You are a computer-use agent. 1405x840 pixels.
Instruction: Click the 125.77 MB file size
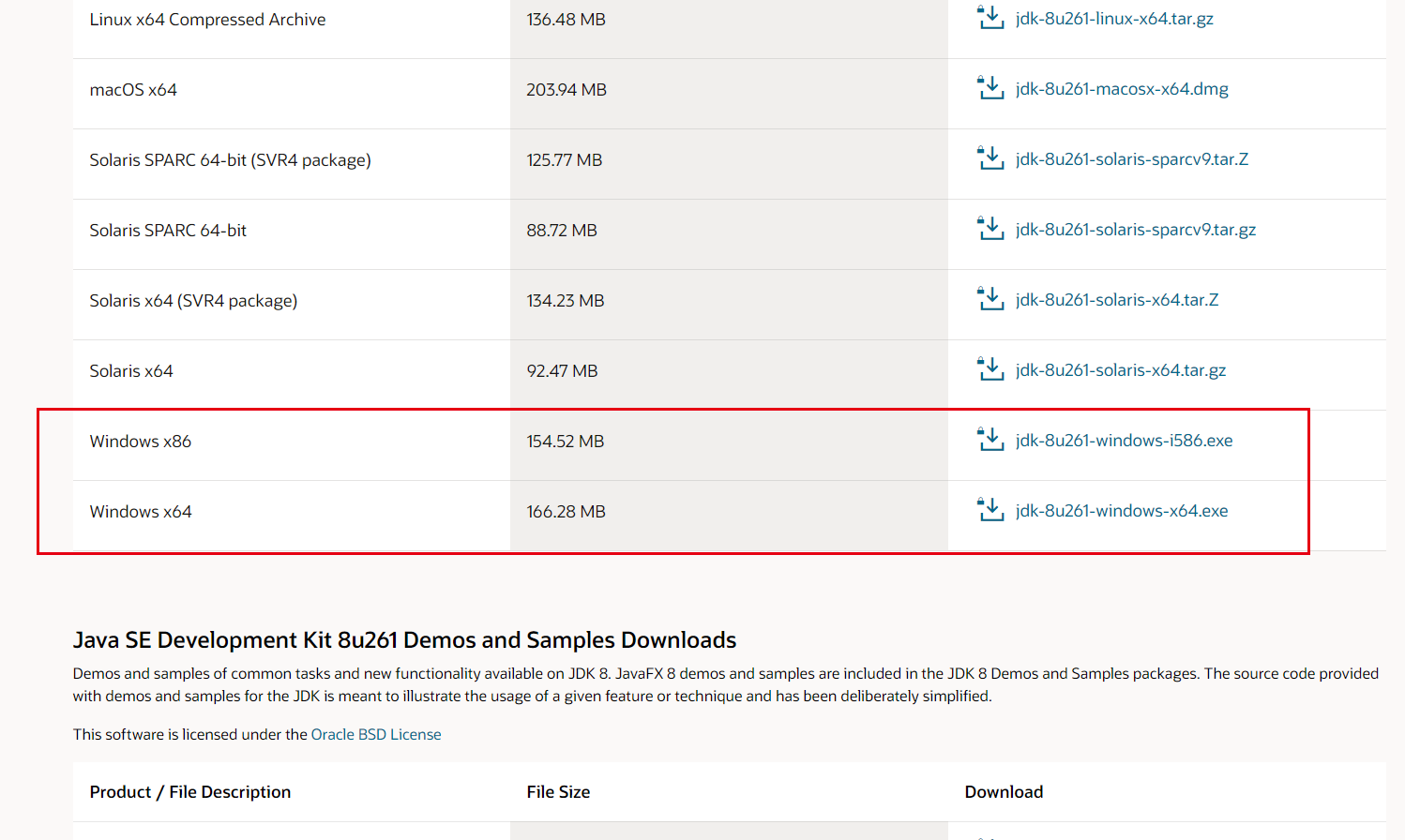coord(565,160)
